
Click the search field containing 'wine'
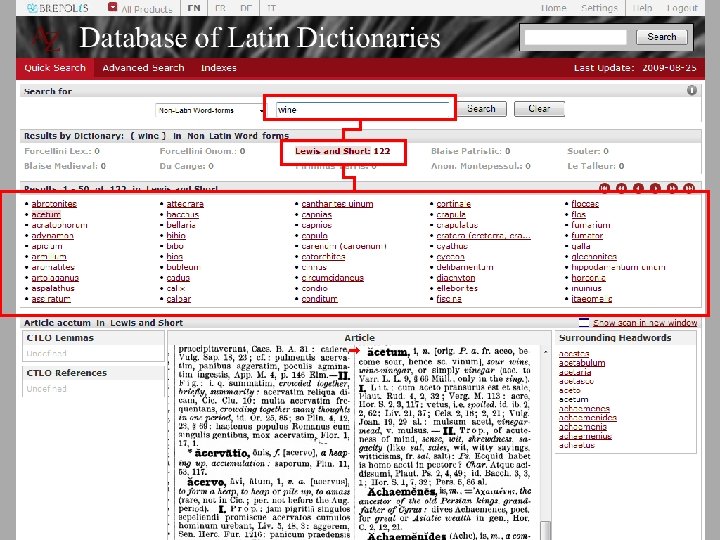[x=363, y=109]
